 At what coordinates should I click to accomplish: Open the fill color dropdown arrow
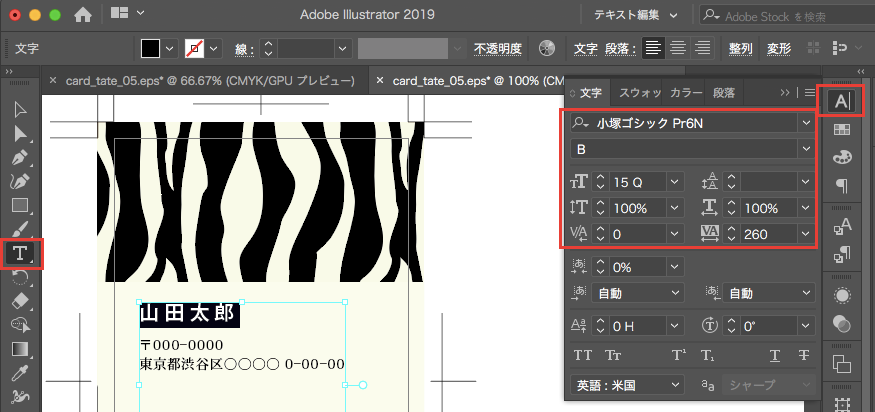pyautogui.click(x=170, y=49)
